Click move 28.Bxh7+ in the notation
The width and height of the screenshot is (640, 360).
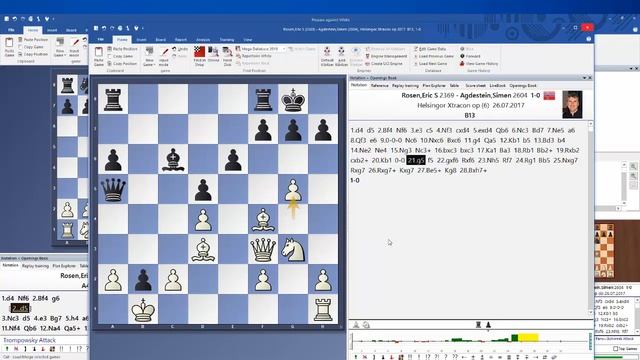[x=473, y=170]
